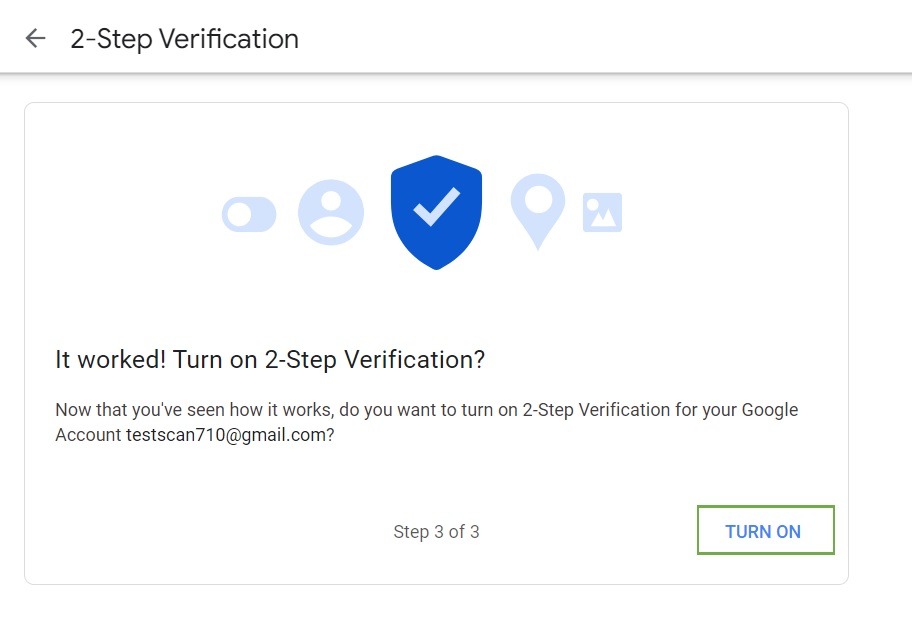This screenshot has width=912, height=623.
Task: Click the "2-Step Verification" page title
Action: pos(184,39)
